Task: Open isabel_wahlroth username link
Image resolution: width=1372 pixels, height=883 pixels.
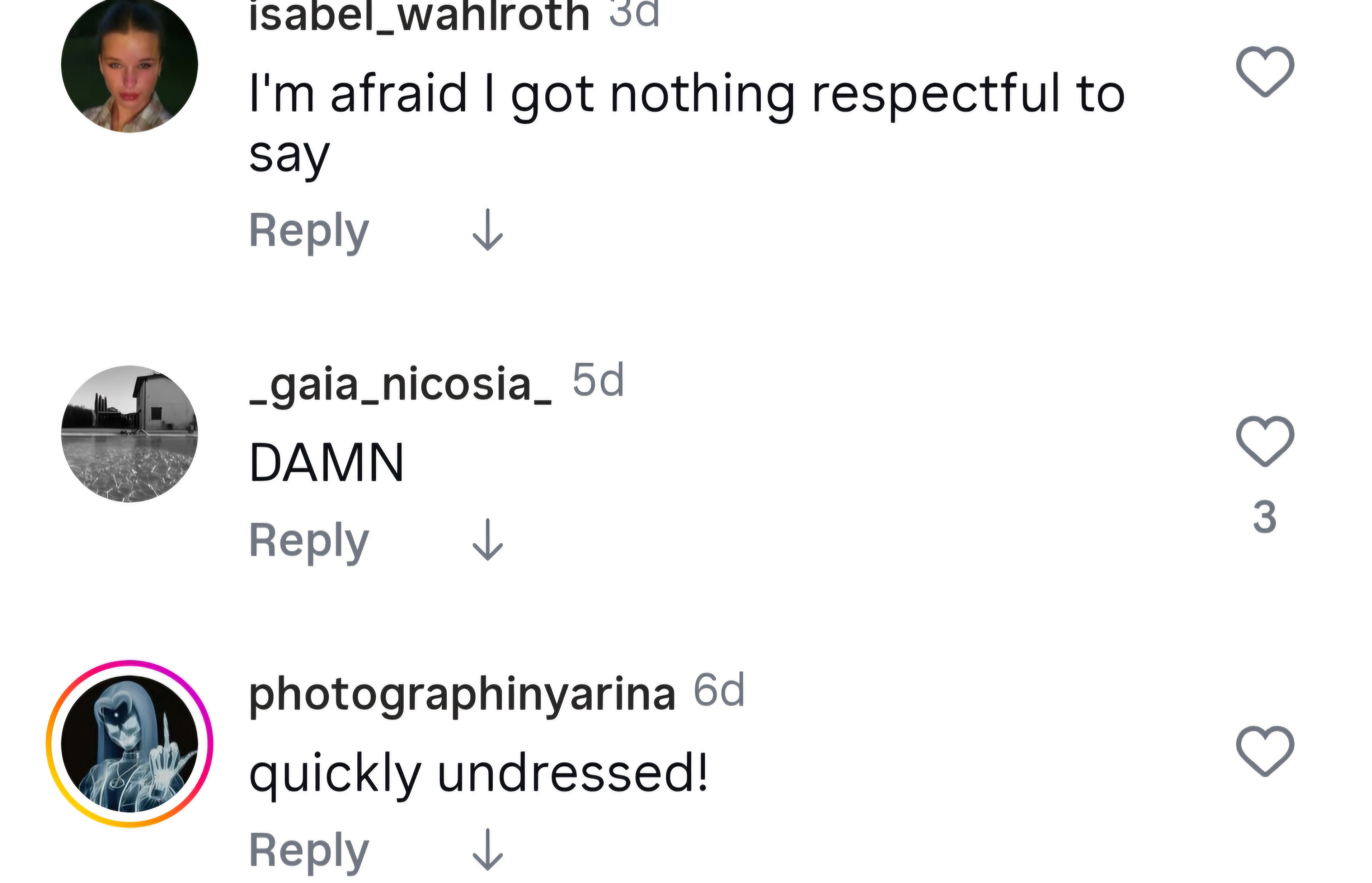Action: click(x=420, y=15)
